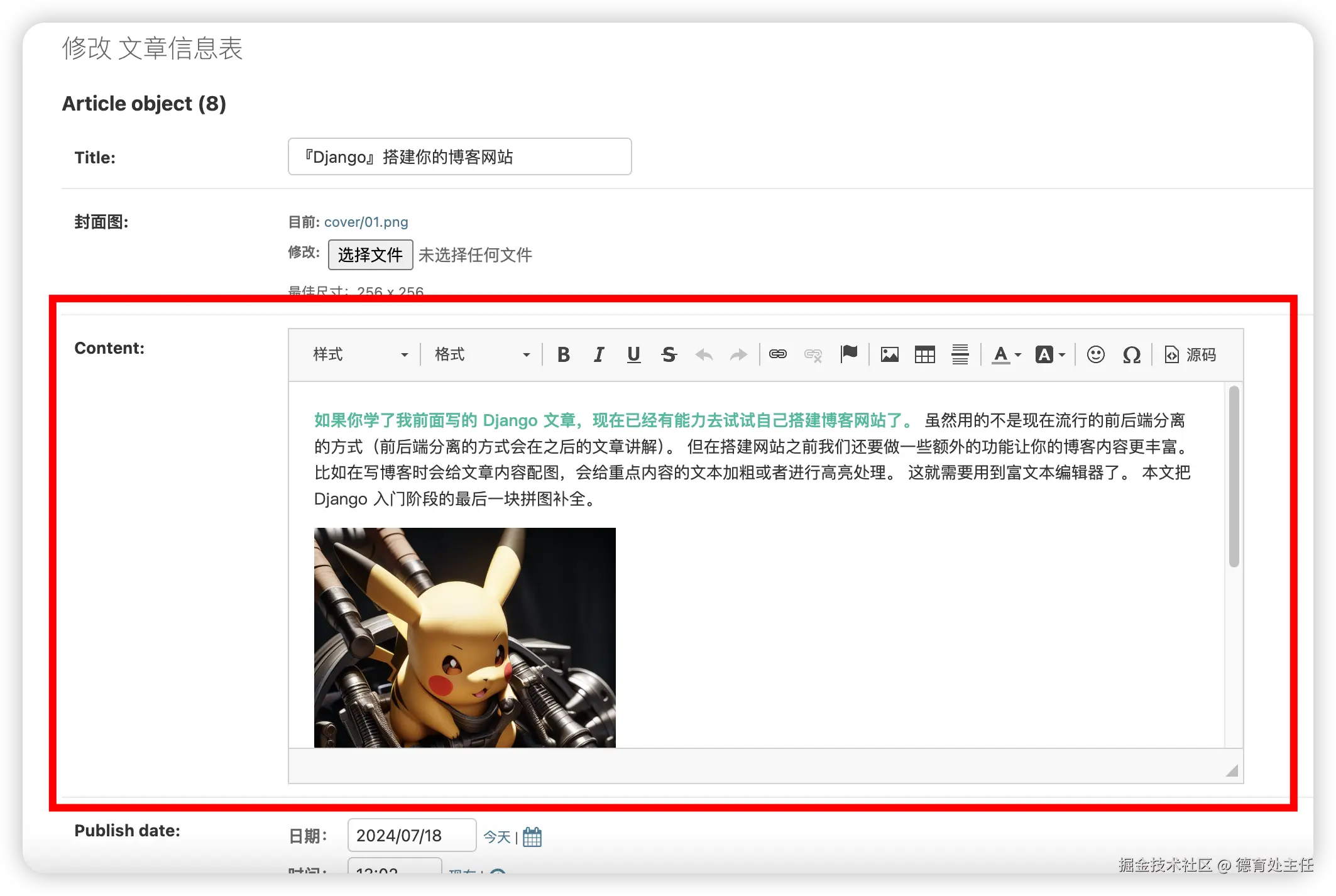Insert horizontal line from toolbar
Screen dimensions: 1336x896
point(960,355)
